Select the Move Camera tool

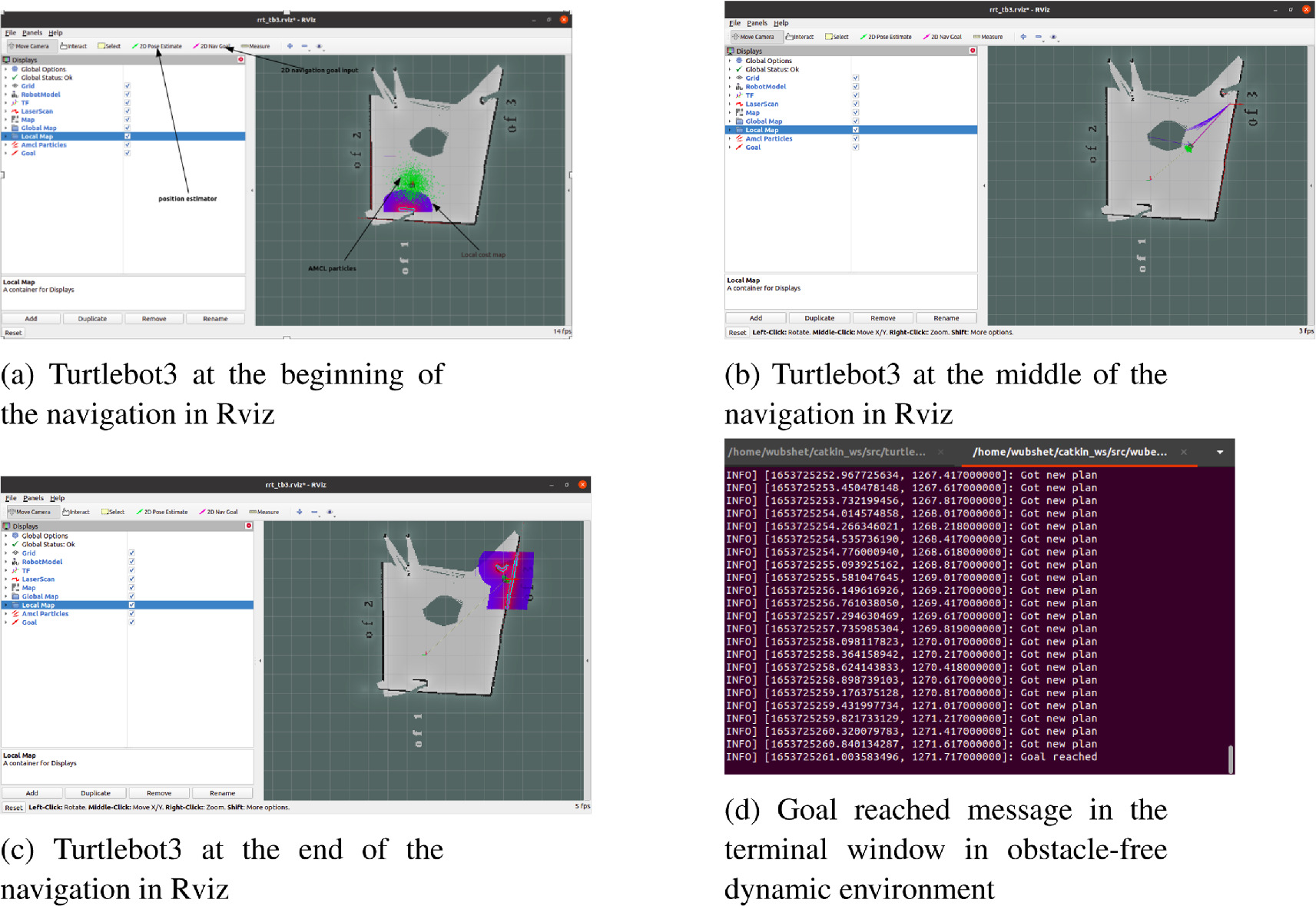[32, 45]
